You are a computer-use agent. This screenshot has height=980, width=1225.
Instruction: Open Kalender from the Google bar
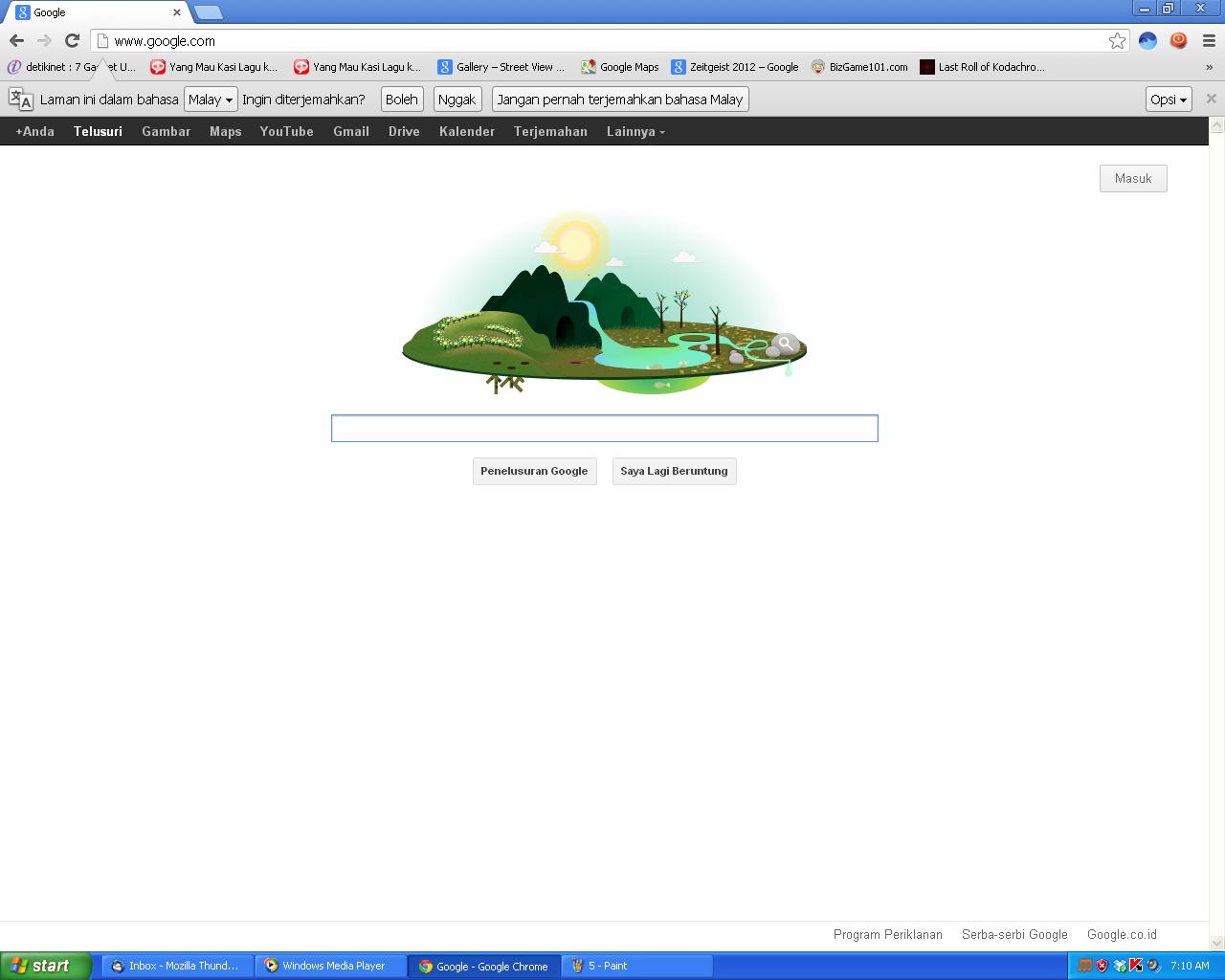[x=467, y=131]
